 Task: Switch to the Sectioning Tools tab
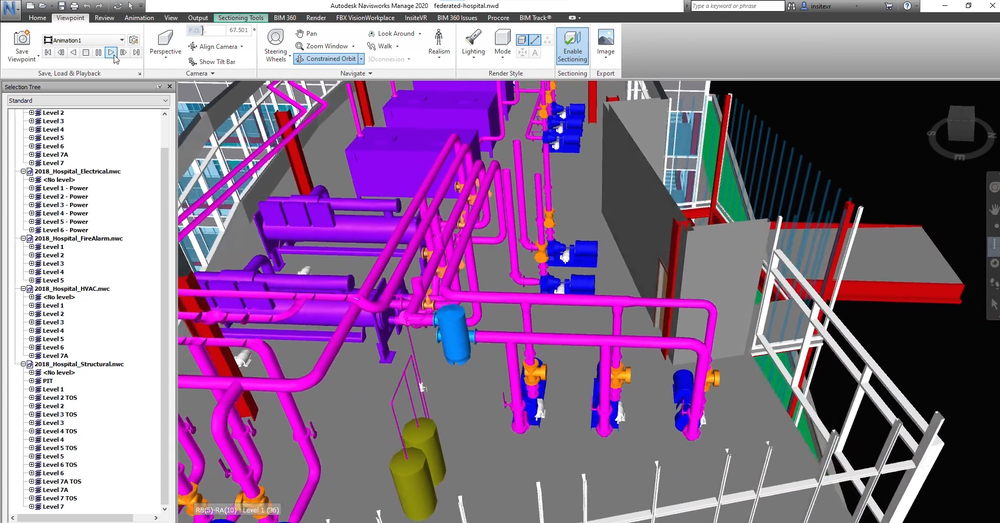(x=240, y=18)
